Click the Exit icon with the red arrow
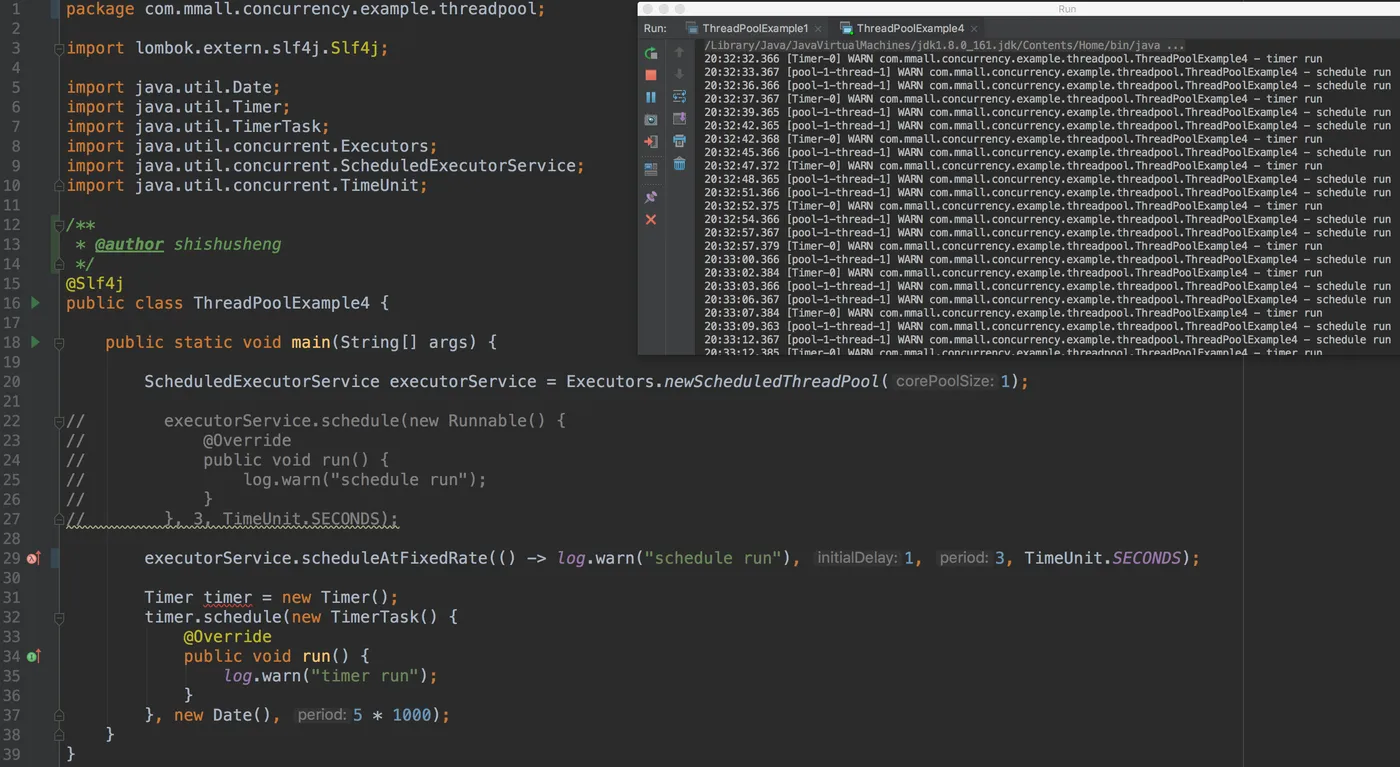 point(651,142)
